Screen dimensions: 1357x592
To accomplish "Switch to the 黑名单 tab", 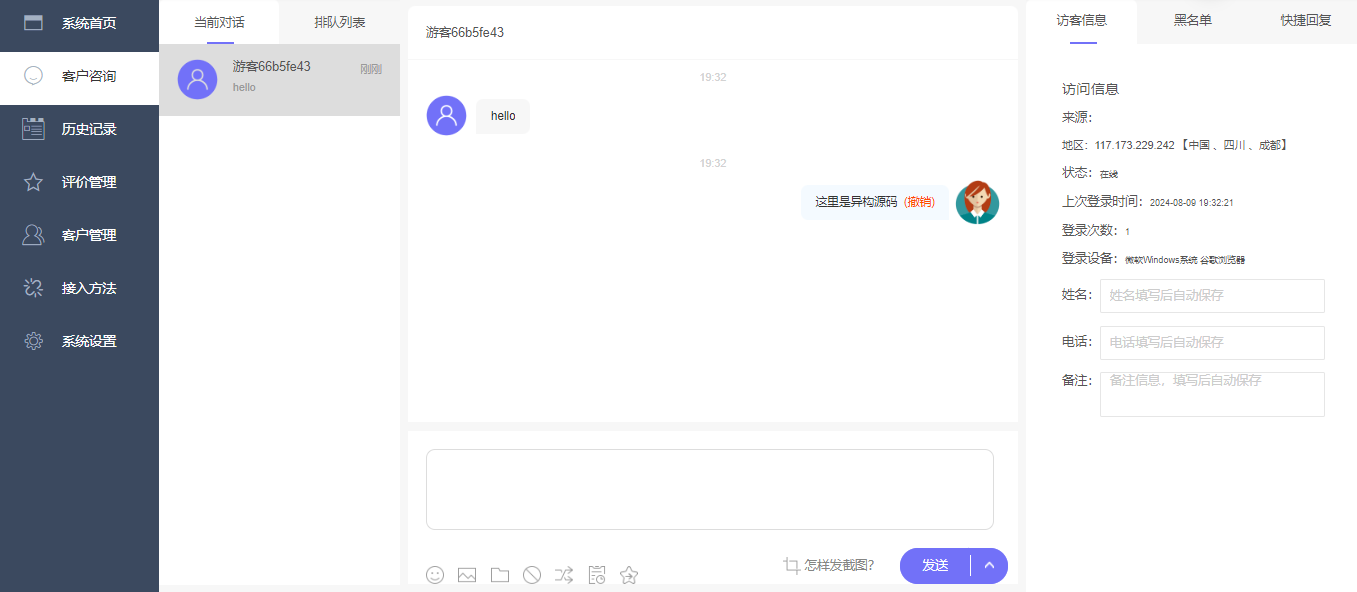I will [1190, 21].
